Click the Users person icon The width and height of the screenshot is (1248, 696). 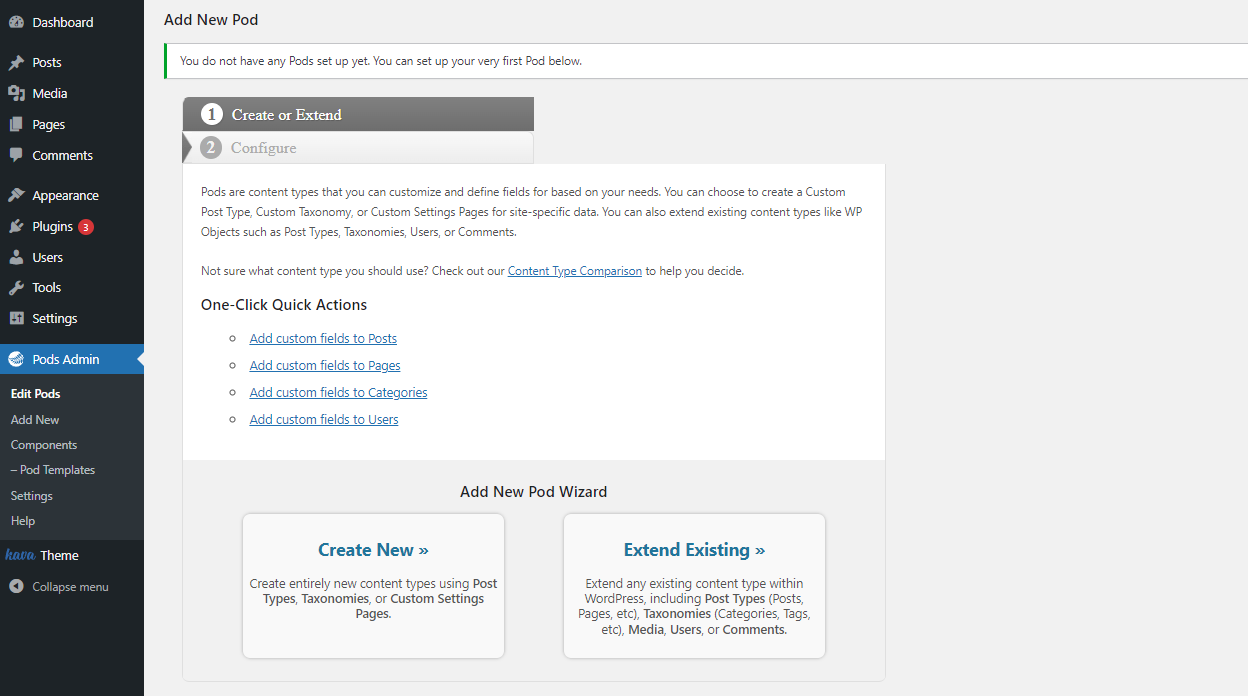16,257
